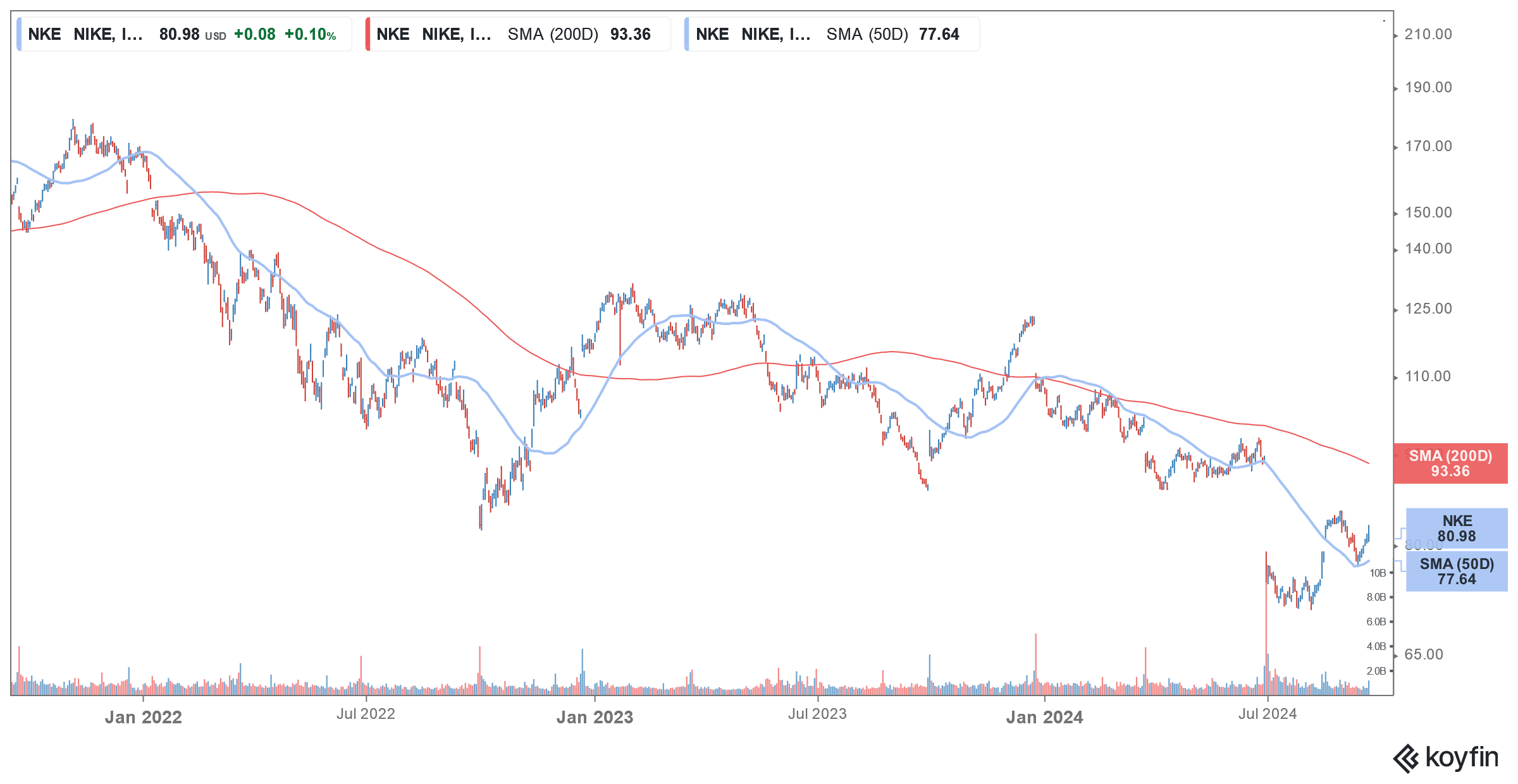
Task: Click the SMA (200D) legend box
Action: (x=518, y=34)
